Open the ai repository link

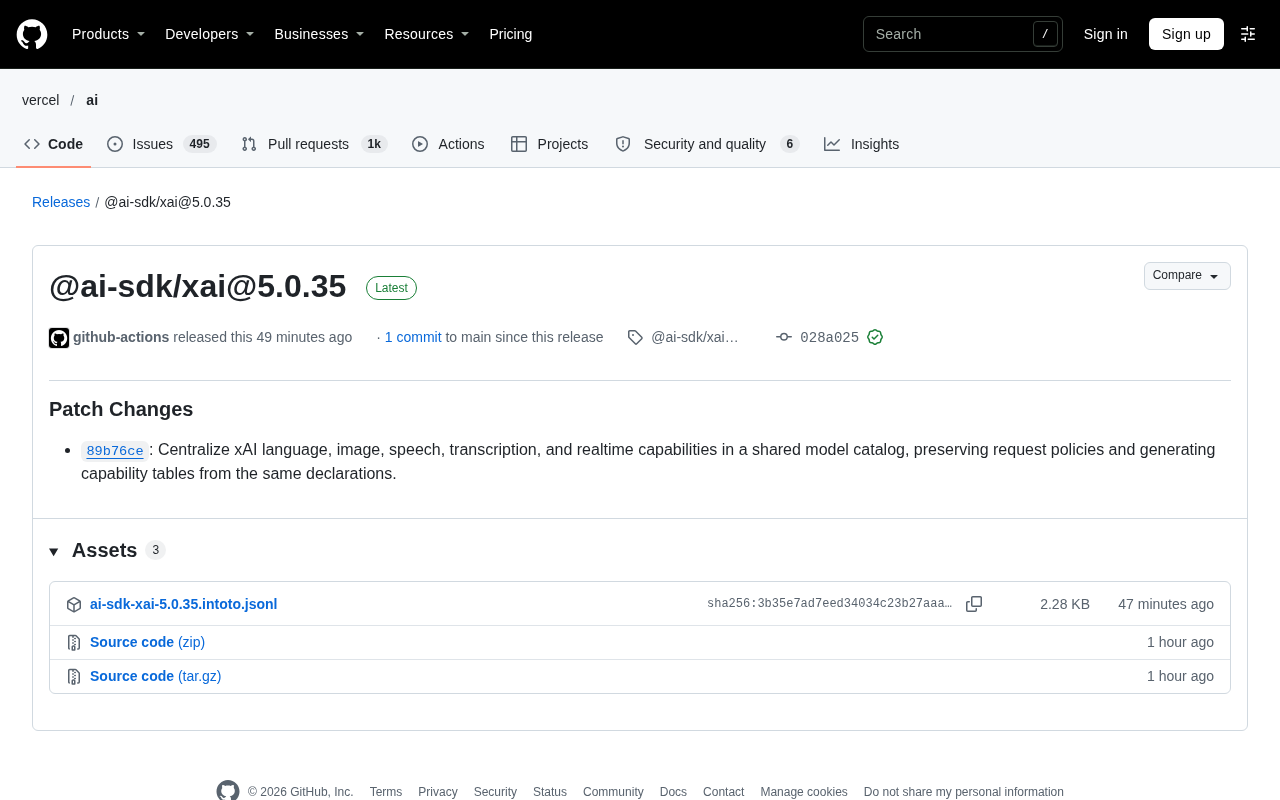click(92, 100)
